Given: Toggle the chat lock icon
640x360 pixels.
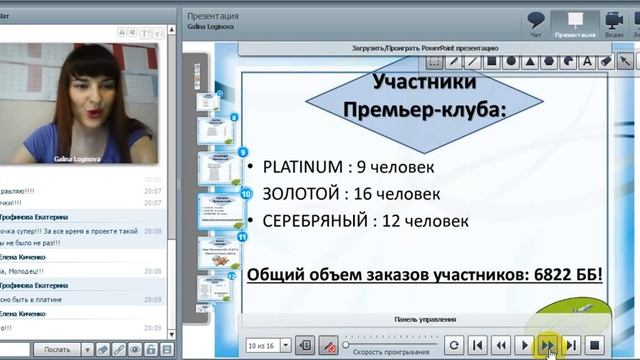Looking at the screenshot, I should 151,350.
